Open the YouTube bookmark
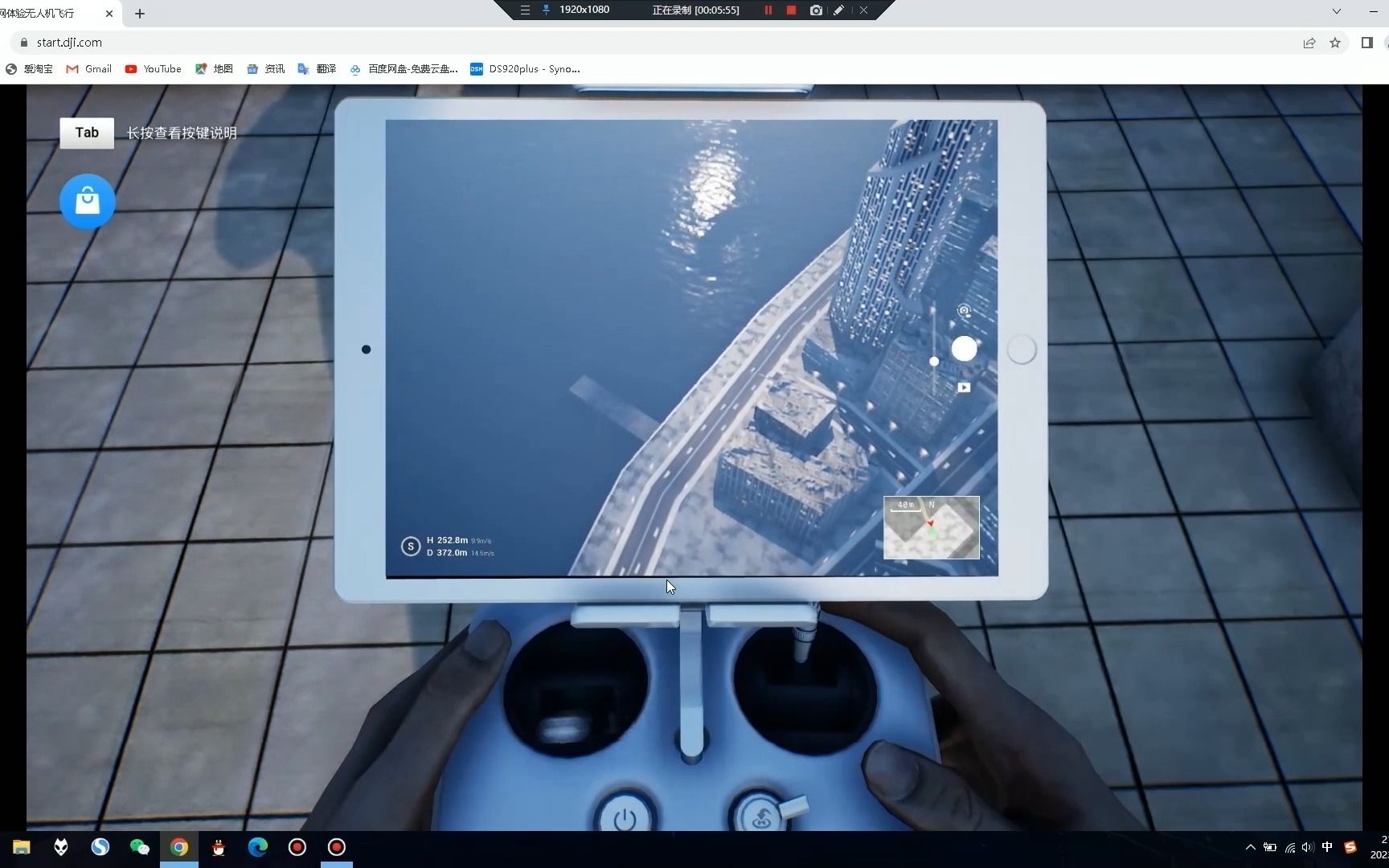 click(154, 69)
